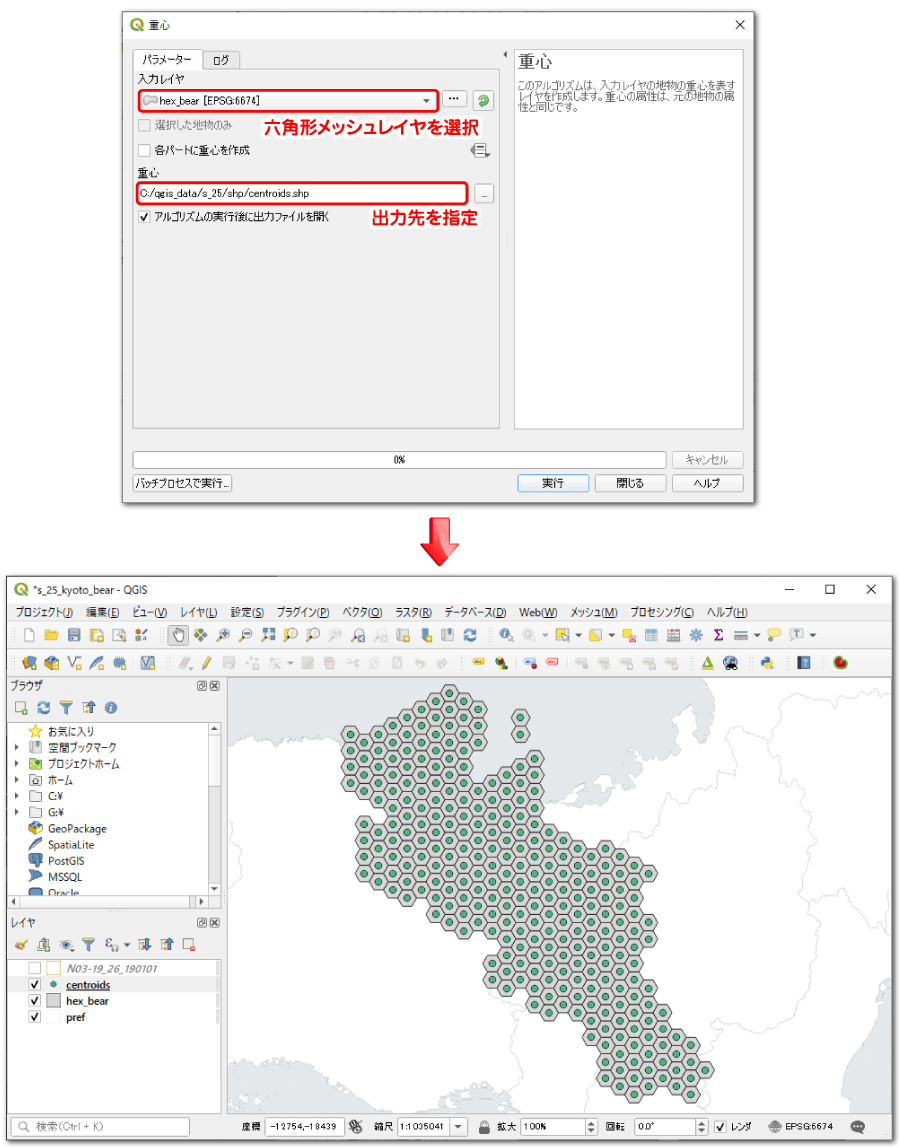Expand all layers in the Layers panel

pos(145,944)
